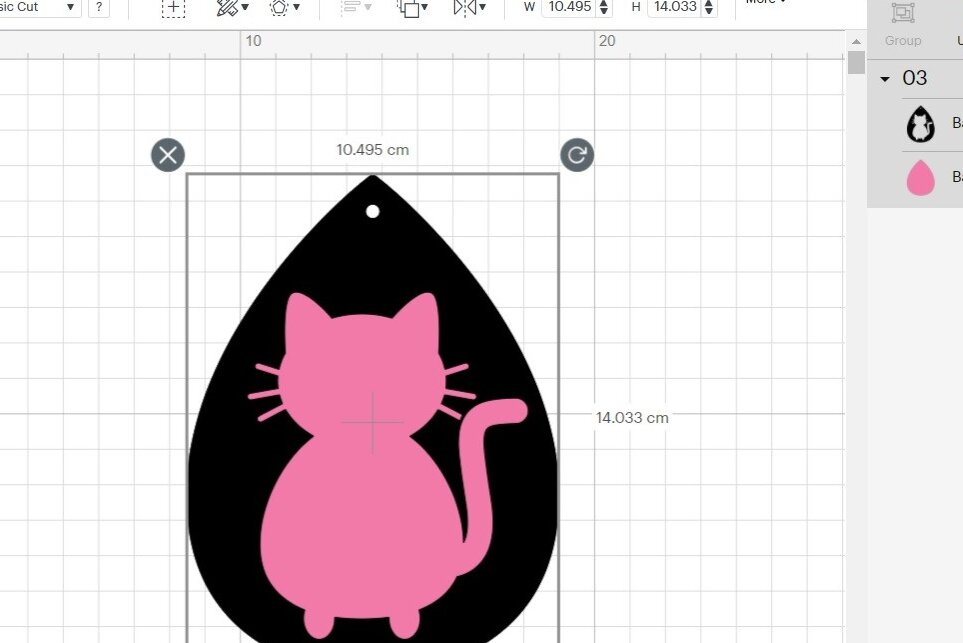The image size is (963, 643).
Task: Click the Group icon in layers panel
Action: click(903, 22)
